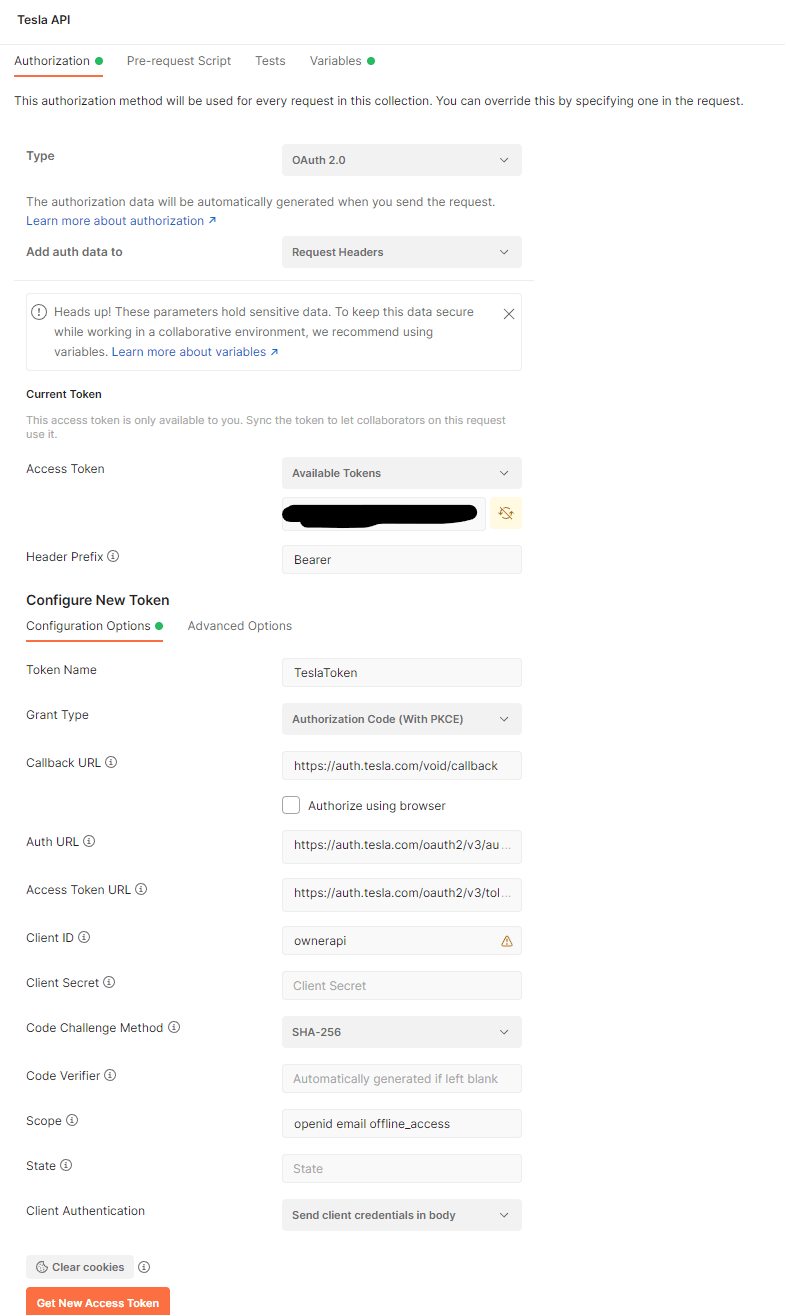
Task: Open the Available Tokens dropdown
Action: [x=402, y=473]
